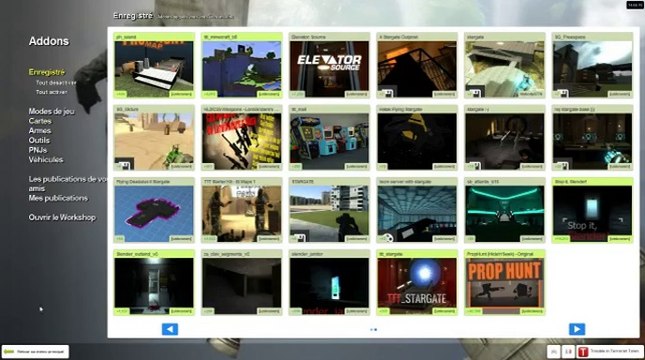Click Tout désactiver under Enregistré
The width and height of the screenshot is (645, 360).
(56, 83)
